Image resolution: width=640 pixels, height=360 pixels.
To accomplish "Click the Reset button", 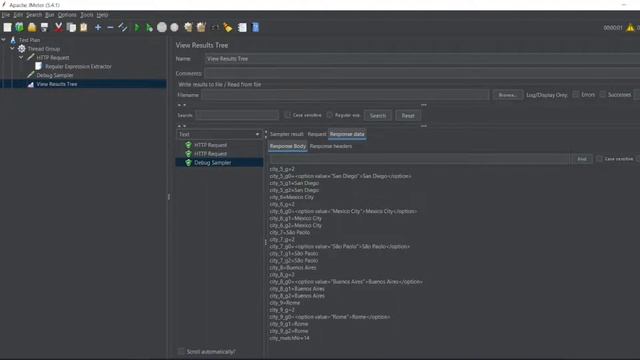I will (x=408, y=116).
